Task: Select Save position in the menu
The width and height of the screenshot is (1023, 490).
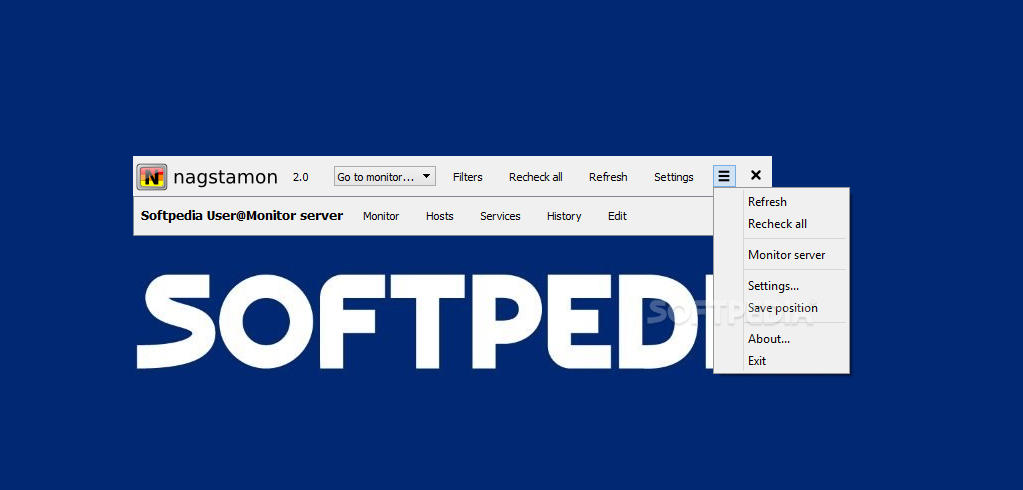Action: 782,307
